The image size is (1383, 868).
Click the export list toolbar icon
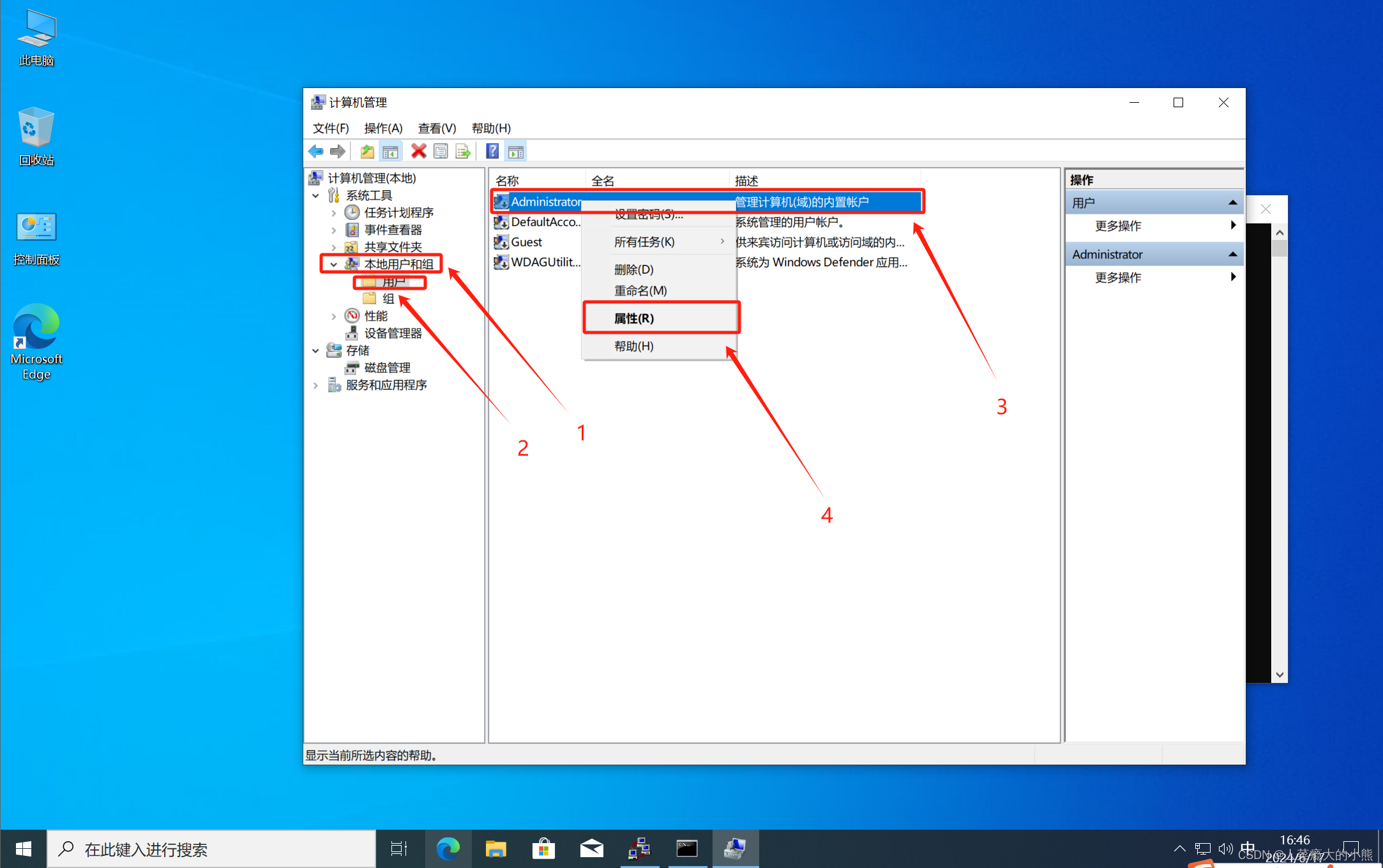pos(463,151)
